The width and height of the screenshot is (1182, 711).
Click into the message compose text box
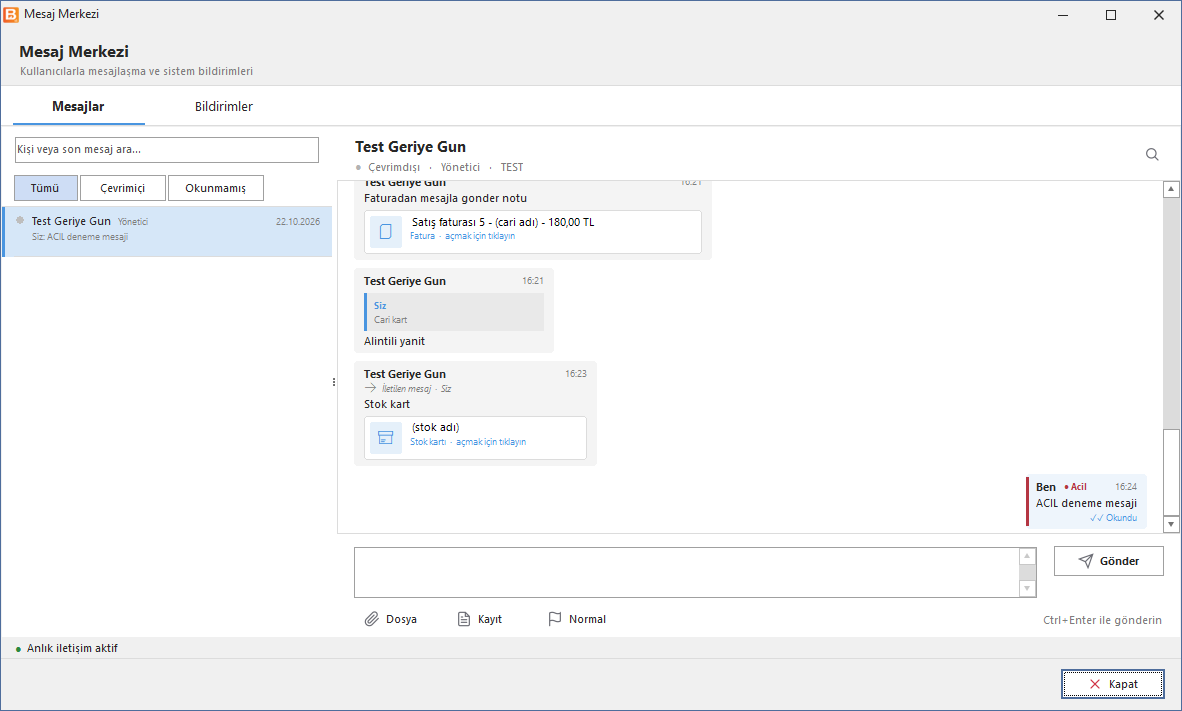(687, 572)
